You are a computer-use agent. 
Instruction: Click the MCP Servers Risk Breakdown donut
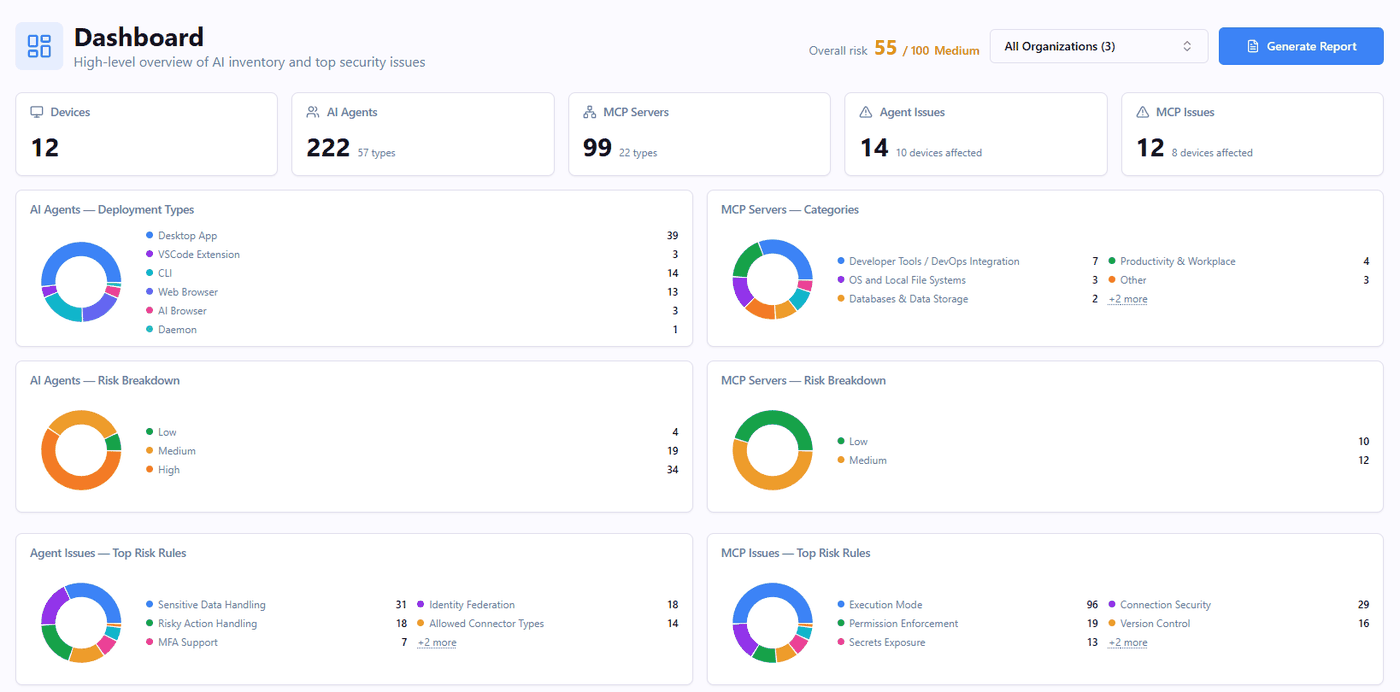tap(772, 450)
